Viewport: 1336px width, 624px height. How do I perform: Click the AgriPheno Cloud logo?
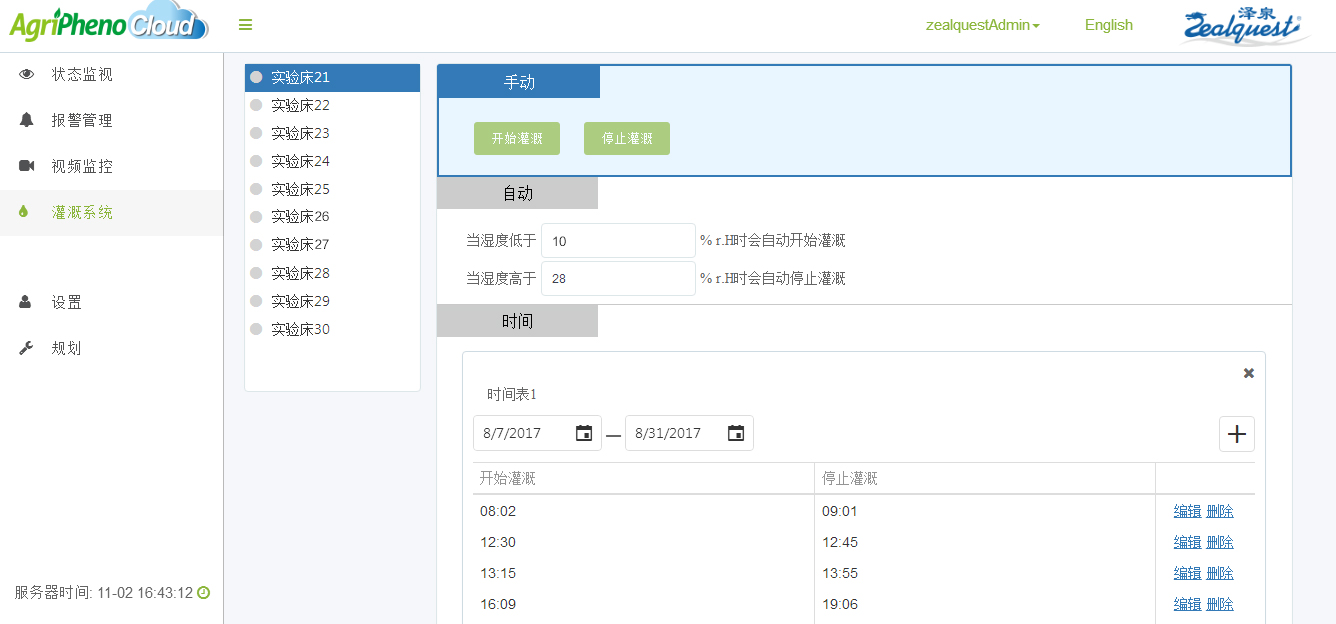[x=108, y=25]
